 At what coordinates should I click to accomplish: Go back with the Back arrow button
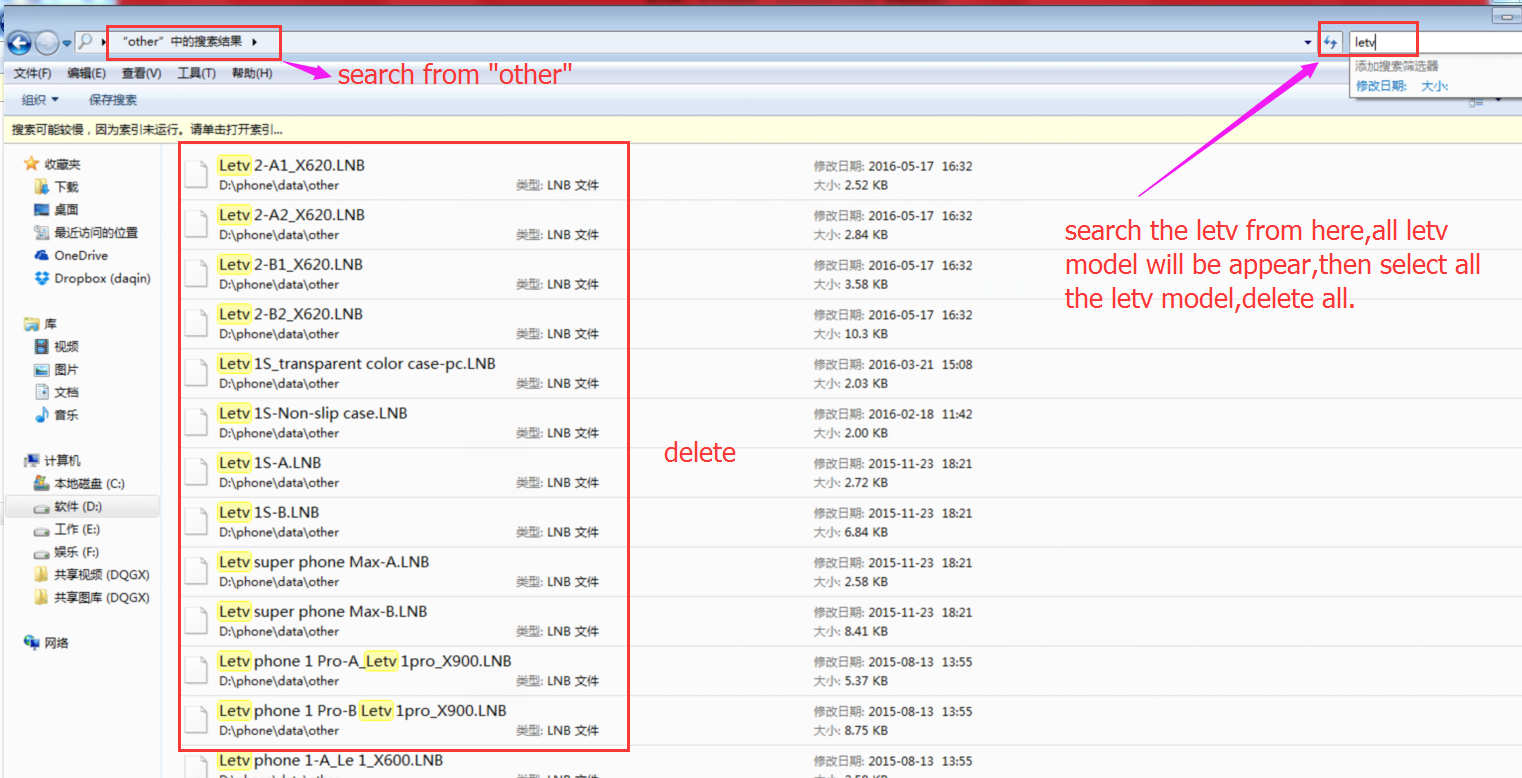tap(19, 43)
